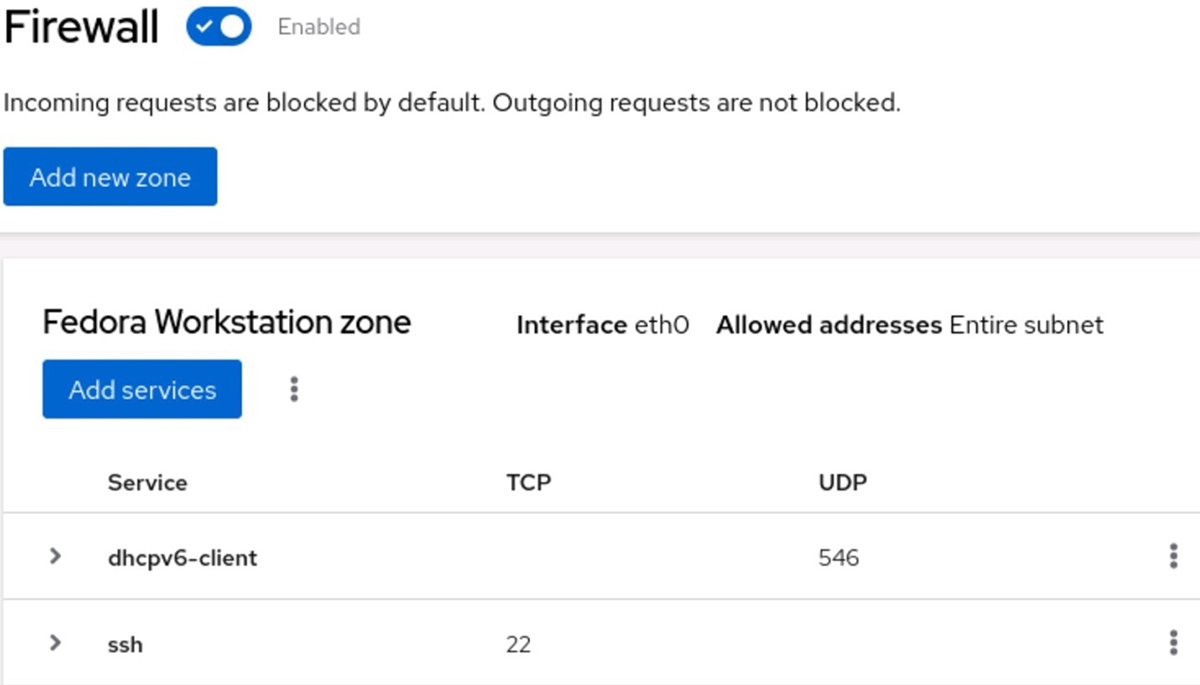Screen dimensions: 1200x685
Task: Select the ssh service name
Action: (x=125, y=645)
